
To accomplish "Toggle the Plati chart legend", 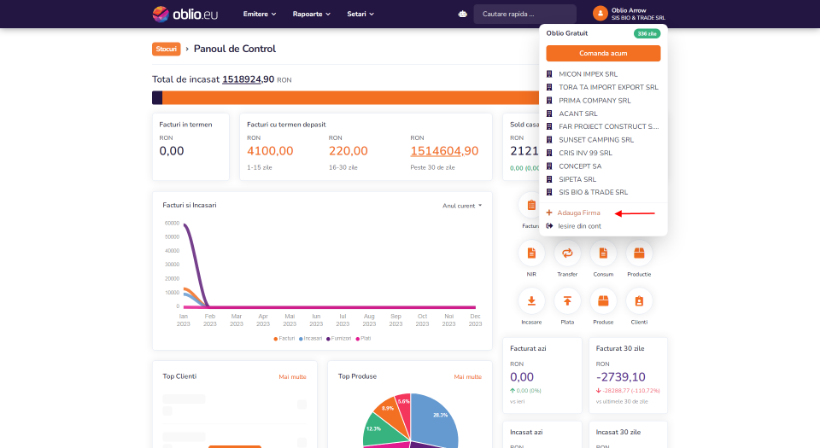I will pos(363,339).
